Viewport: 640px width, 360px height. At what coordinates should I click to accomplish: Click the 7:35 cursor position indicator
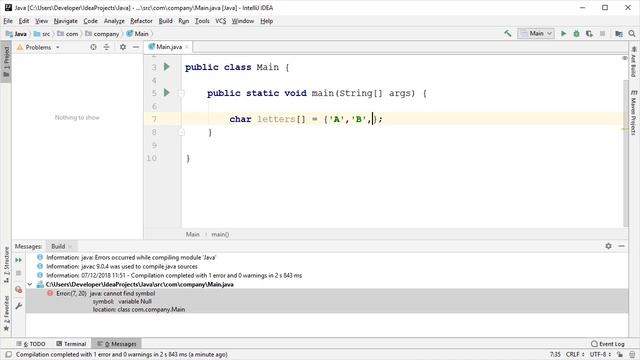pos(555,354)
